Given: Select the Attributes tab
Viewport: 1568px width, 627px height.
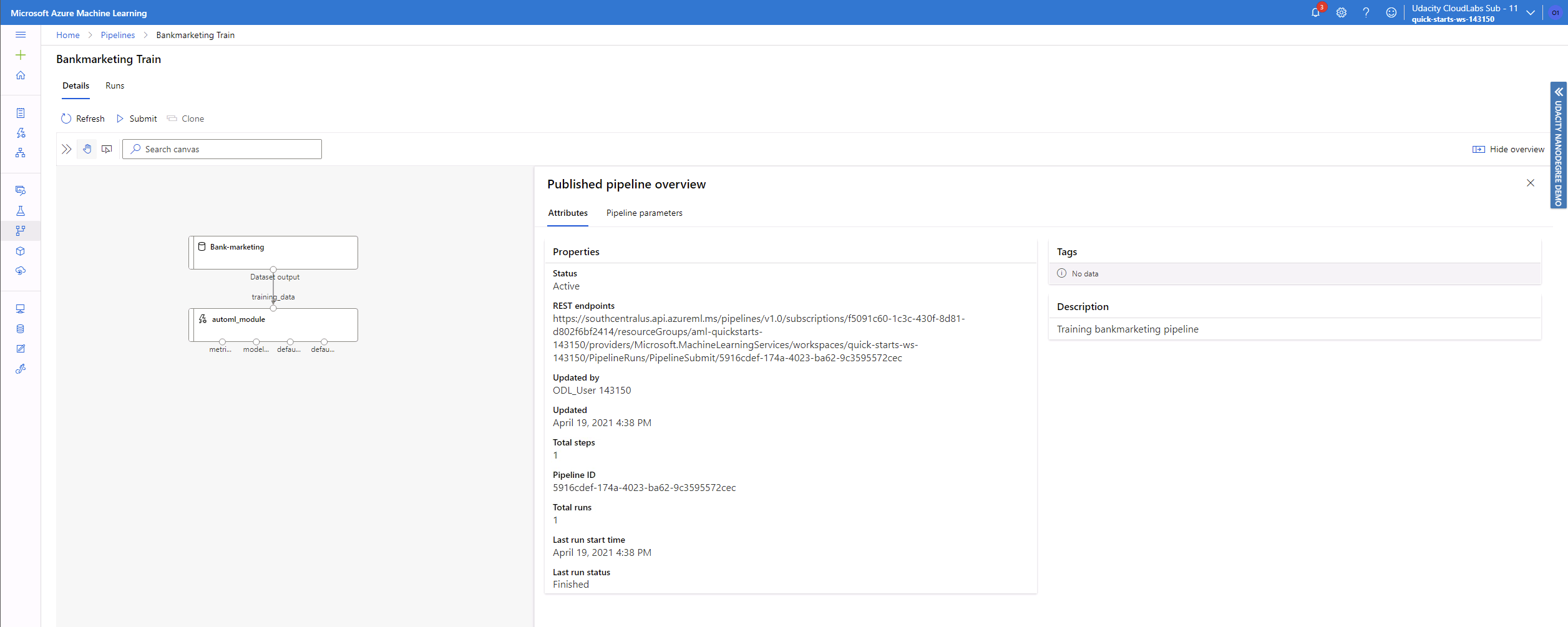Looking at the screenshot, I should tap(568, 213).
